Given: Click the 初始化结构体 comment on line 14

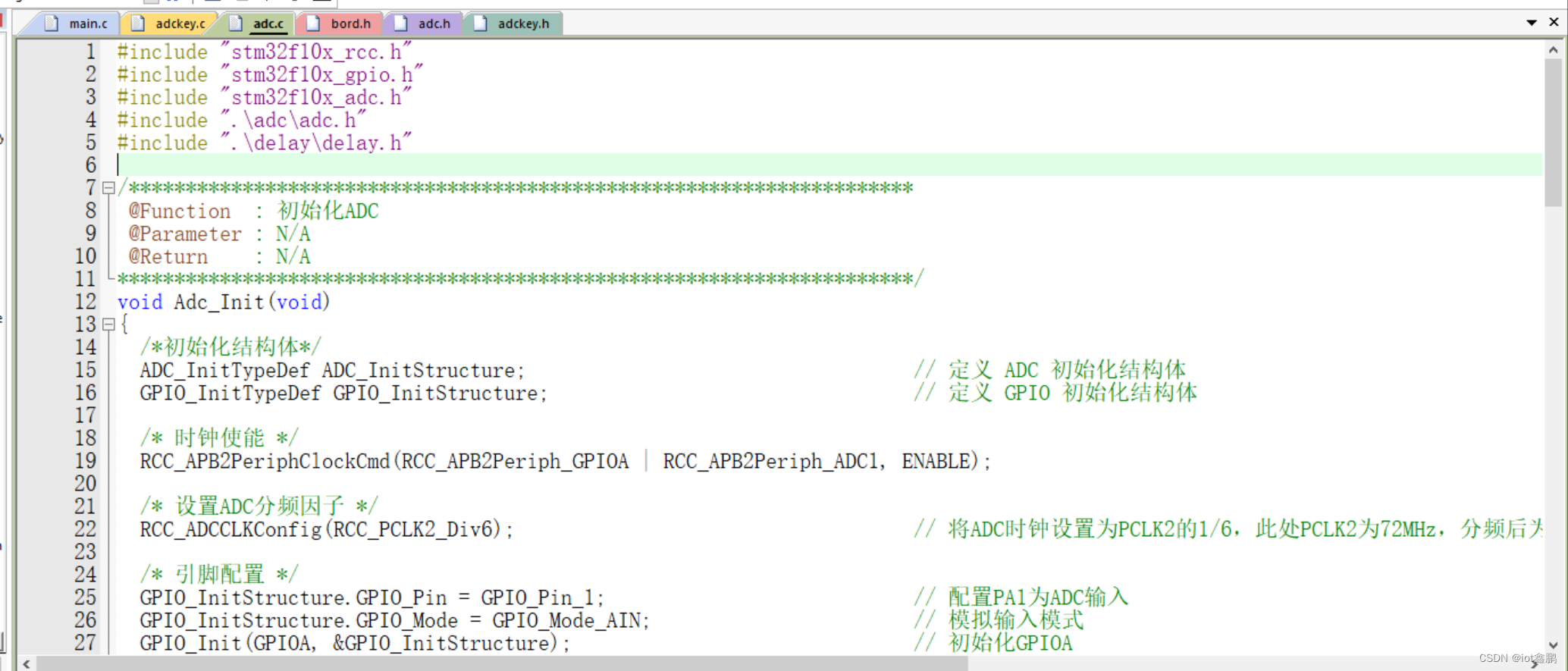Looking at the screenshot, I should (x=231, y=347).
